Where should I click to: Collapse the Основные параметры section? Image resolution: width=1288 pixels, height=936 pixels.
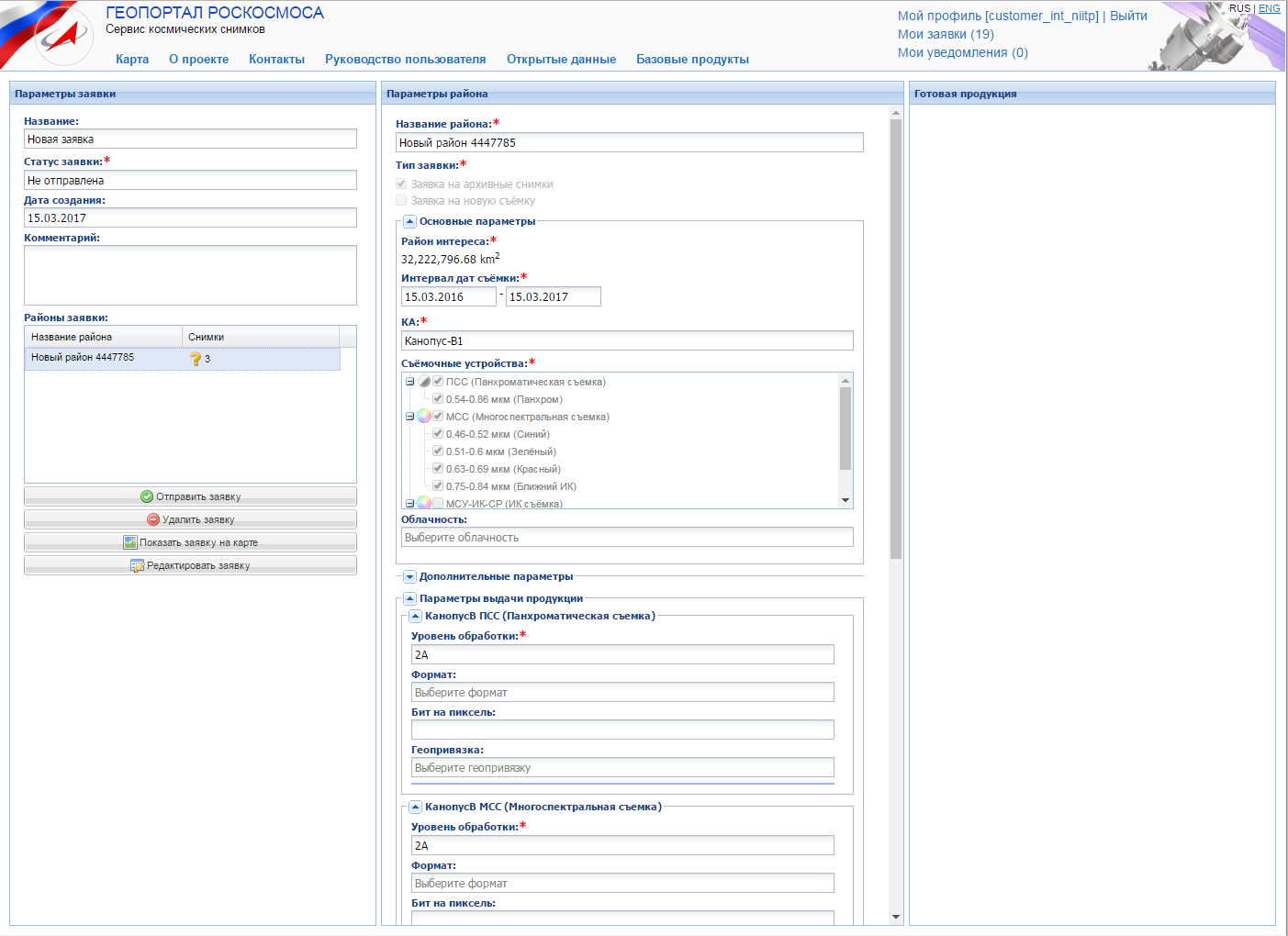pos(410,221)
